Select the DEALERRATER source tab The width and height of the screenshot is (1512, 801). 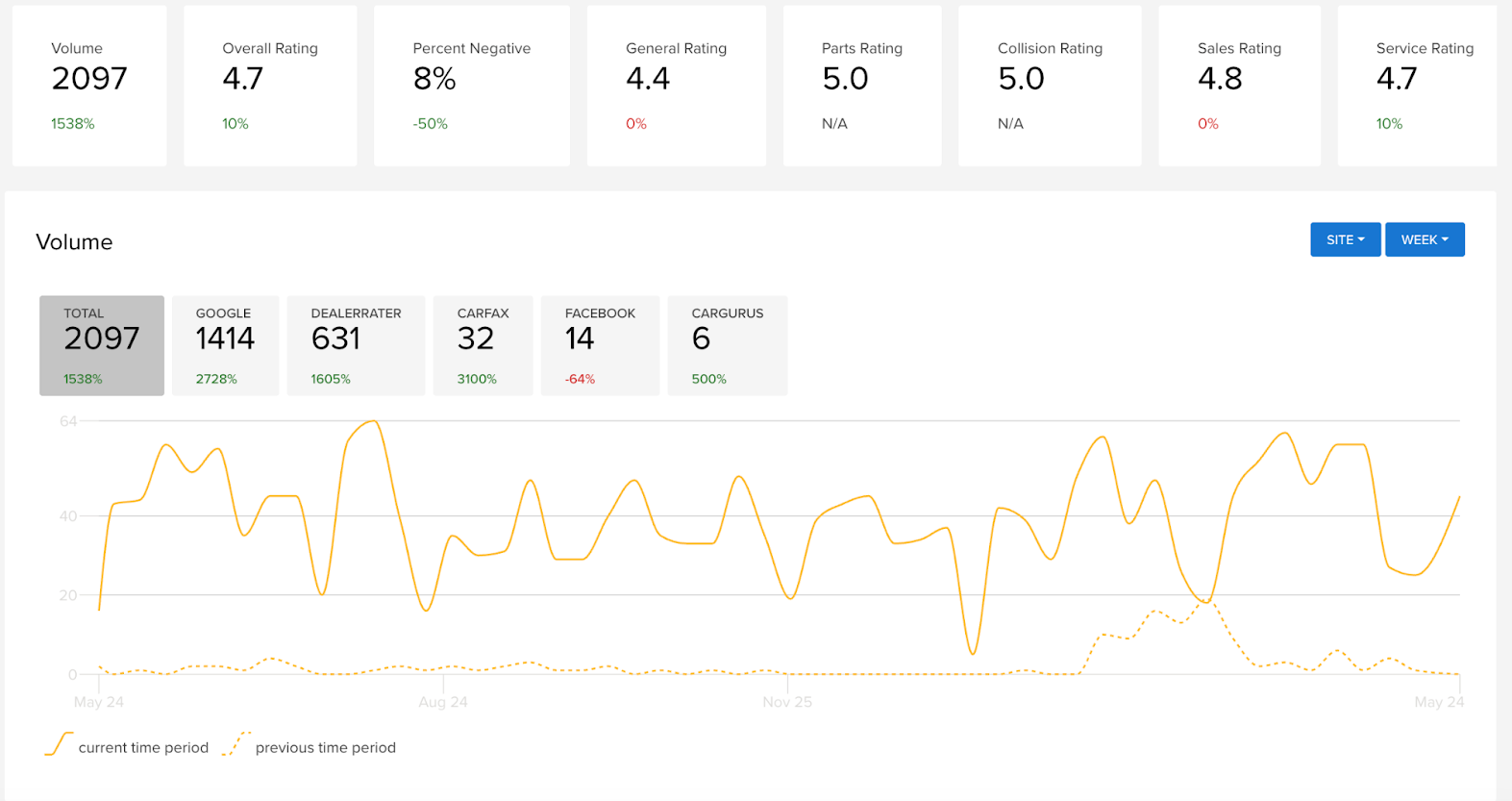tap(356, 345)
